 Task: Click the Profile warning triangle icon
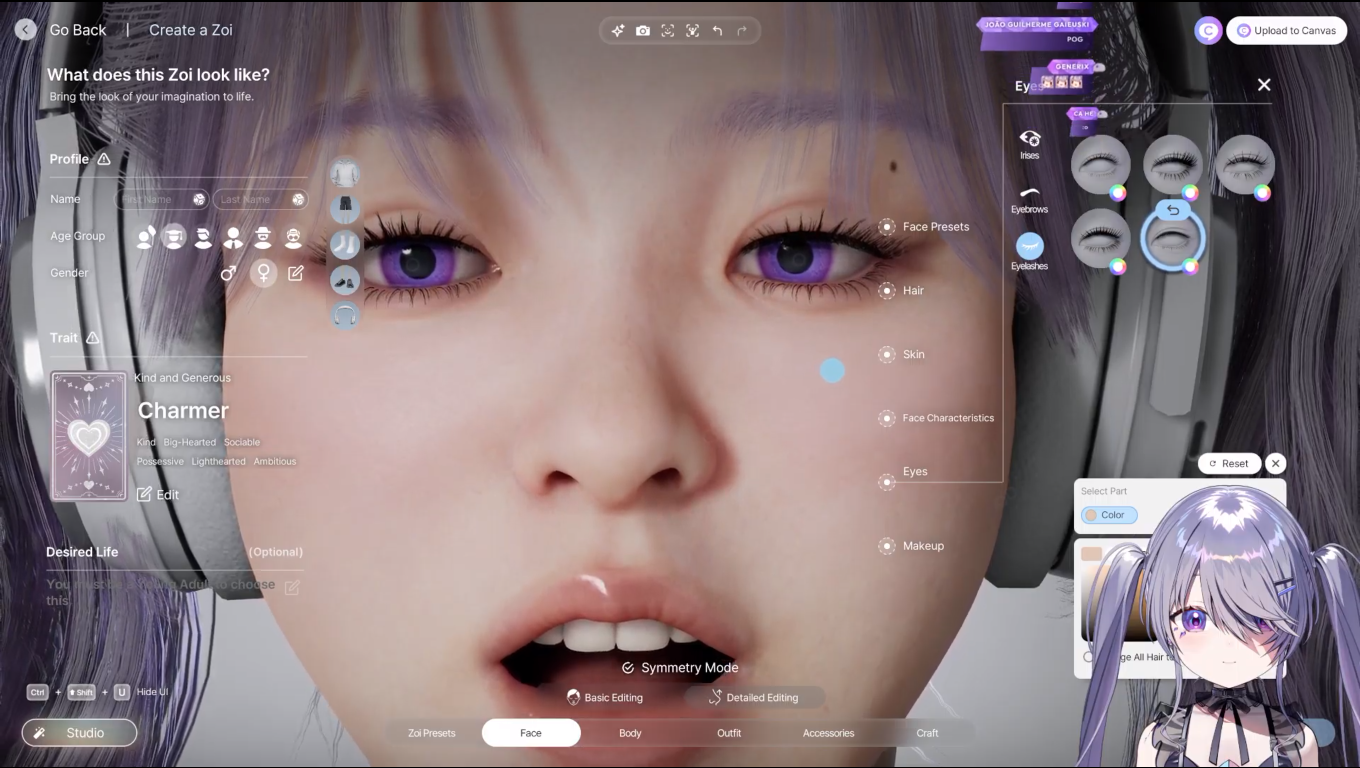pos(104,159)
